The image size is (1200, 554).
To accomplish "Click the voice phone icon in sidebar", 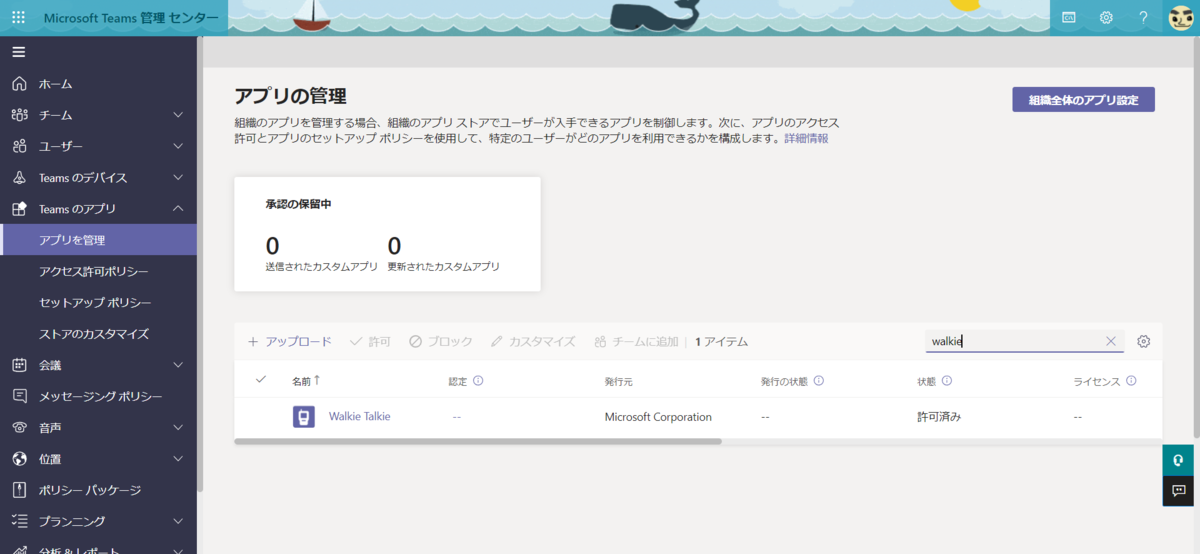I will tap(19, 427).
